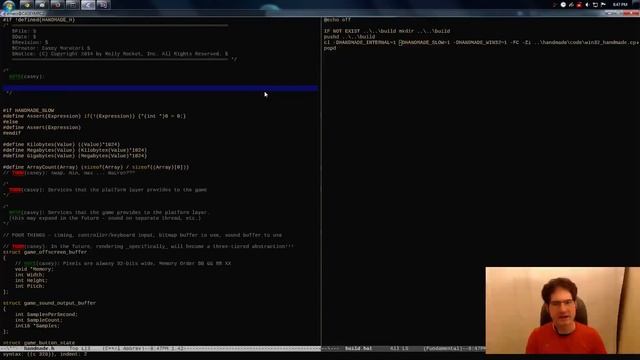Click the white circular tray icon

[563, 5]
